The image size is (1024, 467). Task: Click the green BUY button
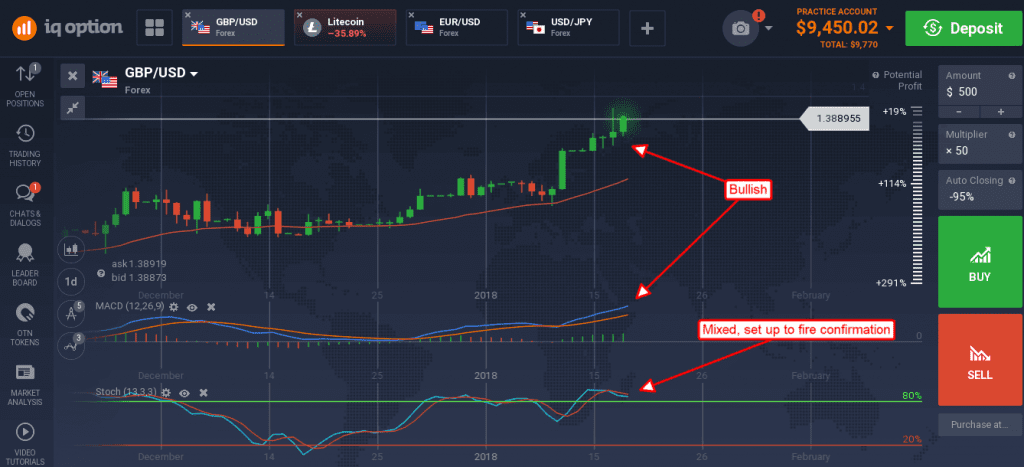980,262
